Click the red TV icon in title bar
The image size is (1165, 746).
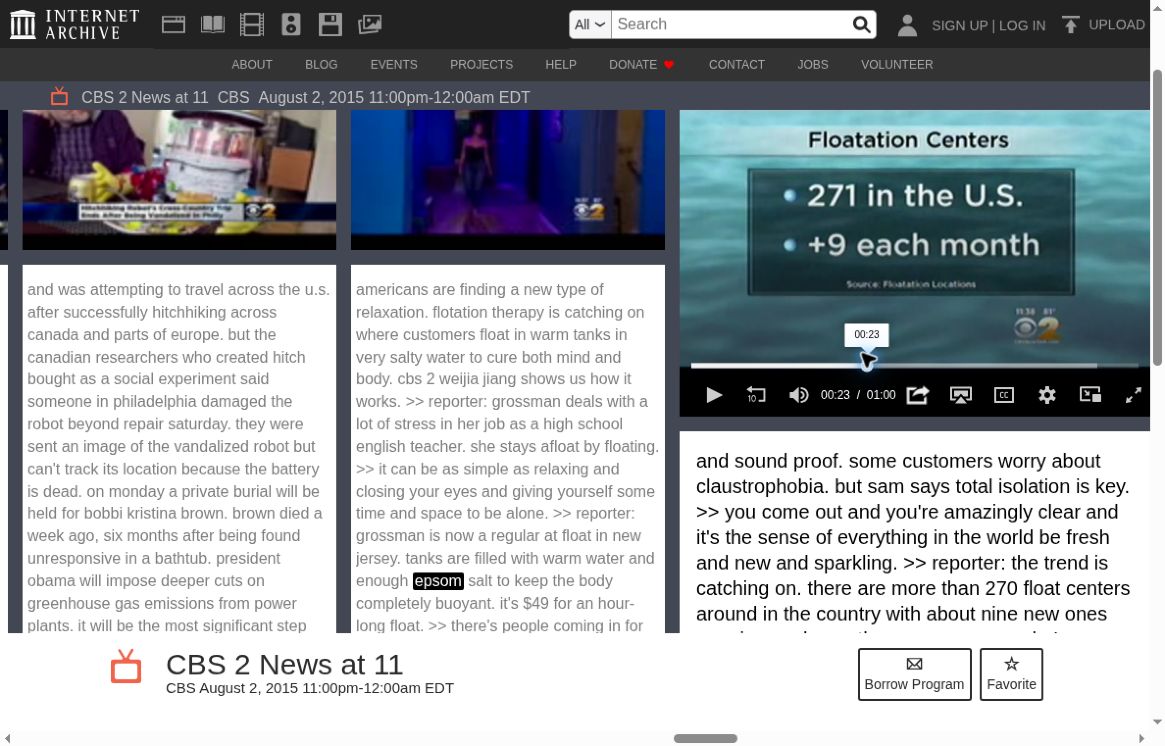click(x=59, y=96)
